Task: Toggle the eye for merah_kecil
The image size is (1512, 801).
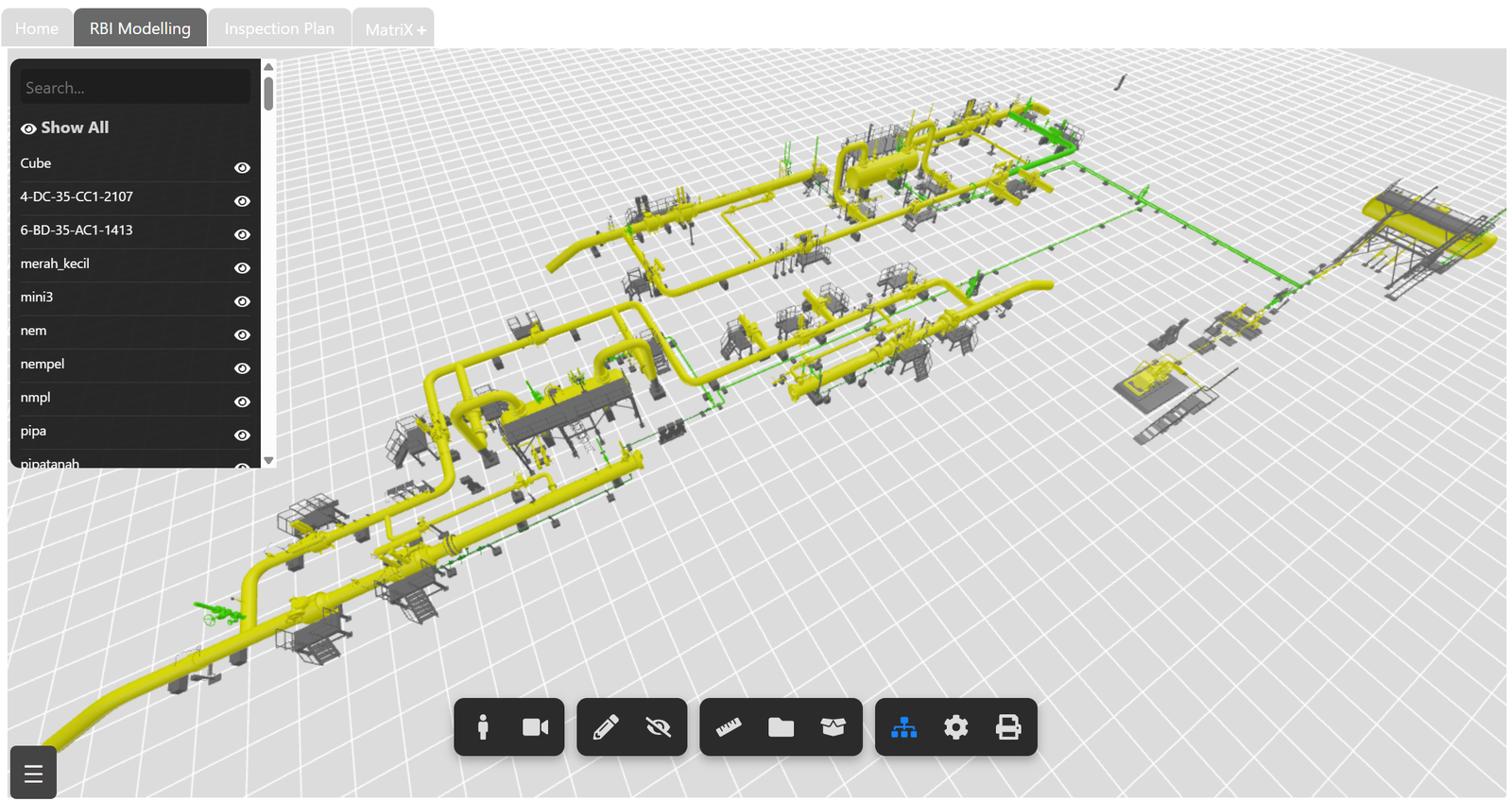Action: coord(242,268)
